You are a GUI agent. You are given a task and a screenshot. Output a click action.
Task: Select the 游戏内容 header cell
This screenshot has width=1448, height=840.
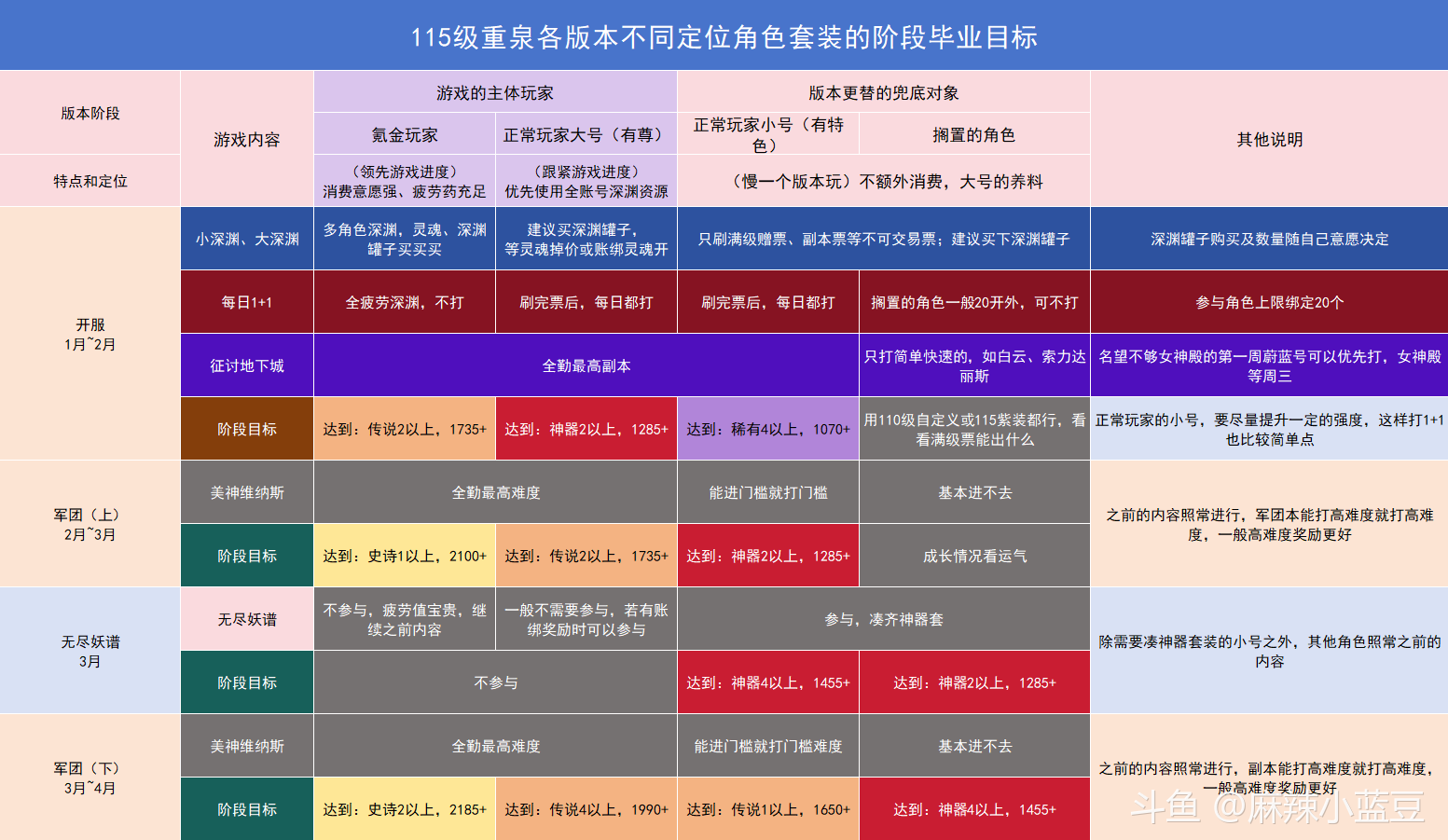(246, 139)
